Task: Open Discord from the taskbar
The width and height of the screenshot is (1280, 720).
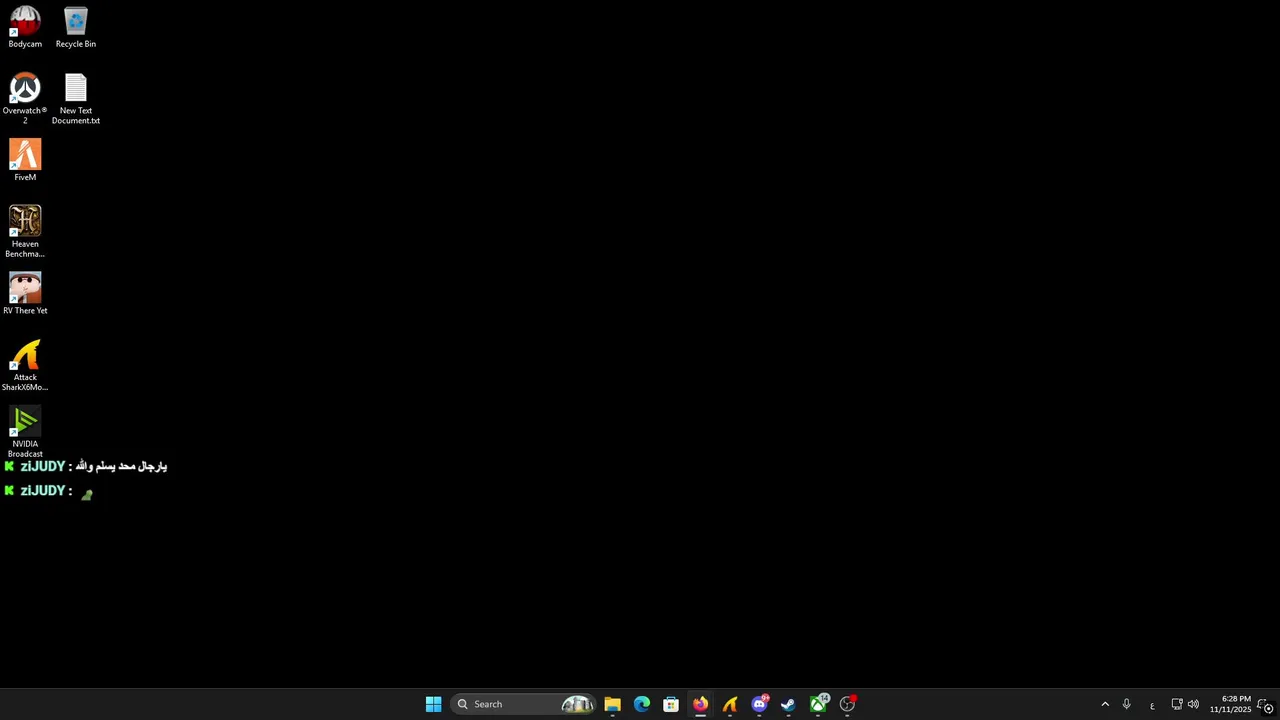Action: coord(759,704)
